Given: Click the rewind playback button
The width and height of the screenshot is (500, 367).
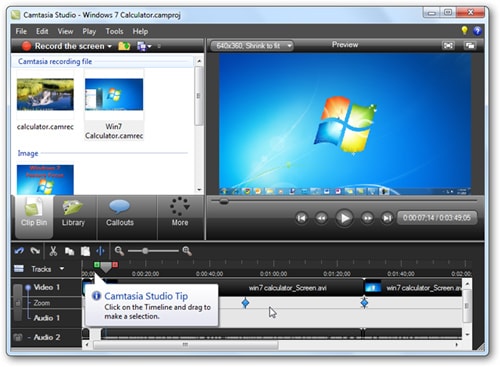Looking at the screenshot, I should [321, 218].
